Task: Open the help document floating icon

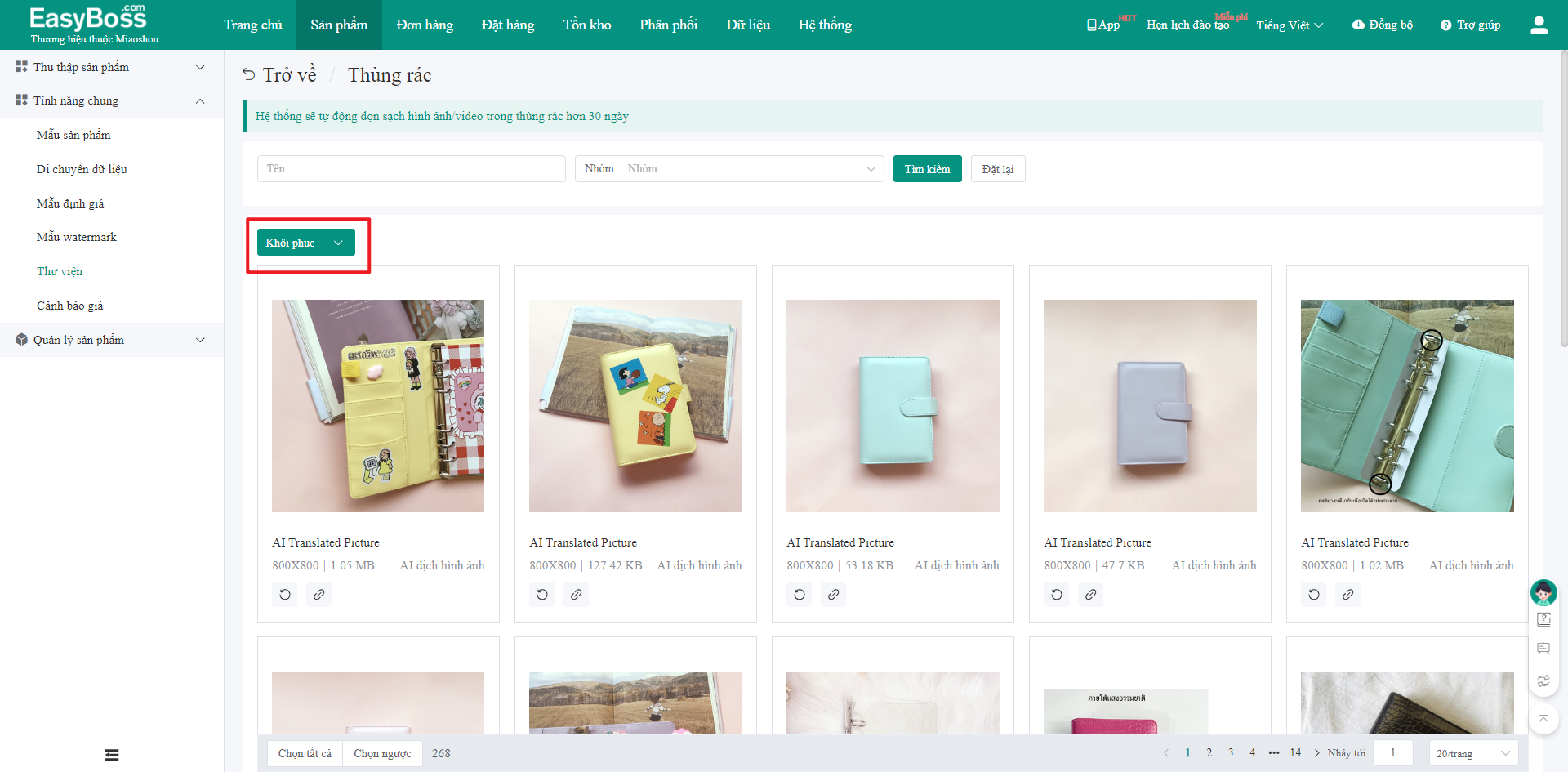Action: [x=1543, y=620]
